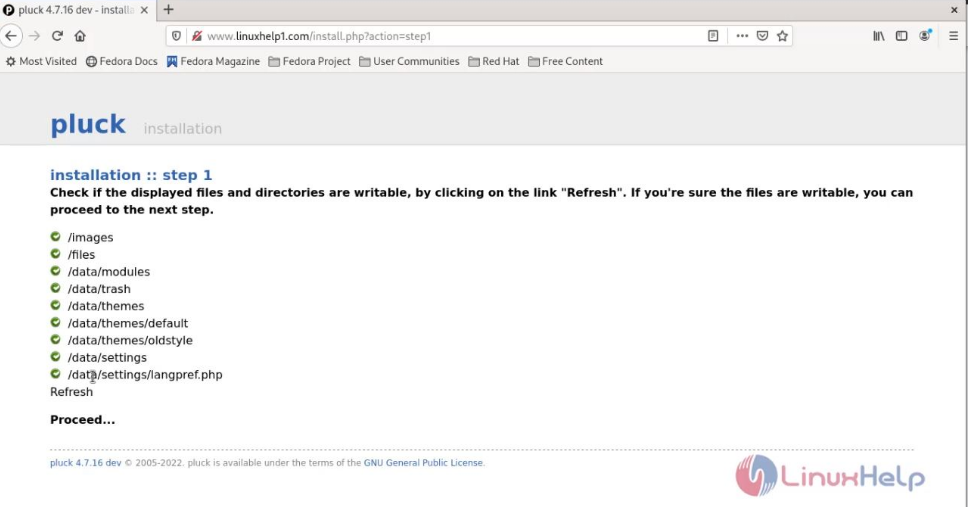Open Firefox account icon
The image size is (968, 507).
click(x=925, y=36)
